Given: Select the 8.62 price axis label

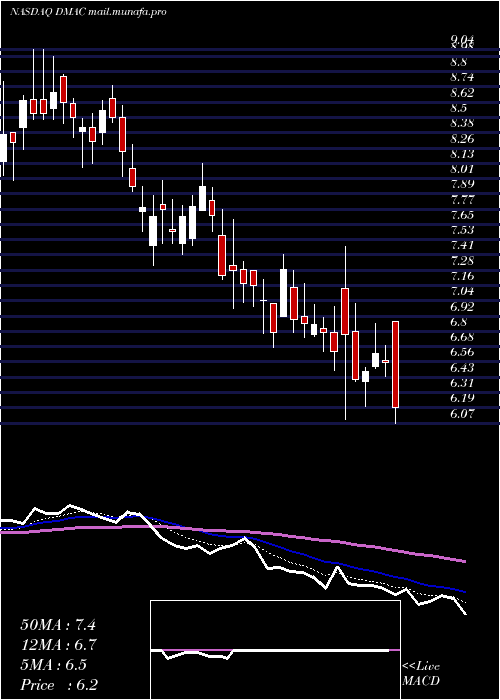Looking at the screenshot, I should (462, 92).
